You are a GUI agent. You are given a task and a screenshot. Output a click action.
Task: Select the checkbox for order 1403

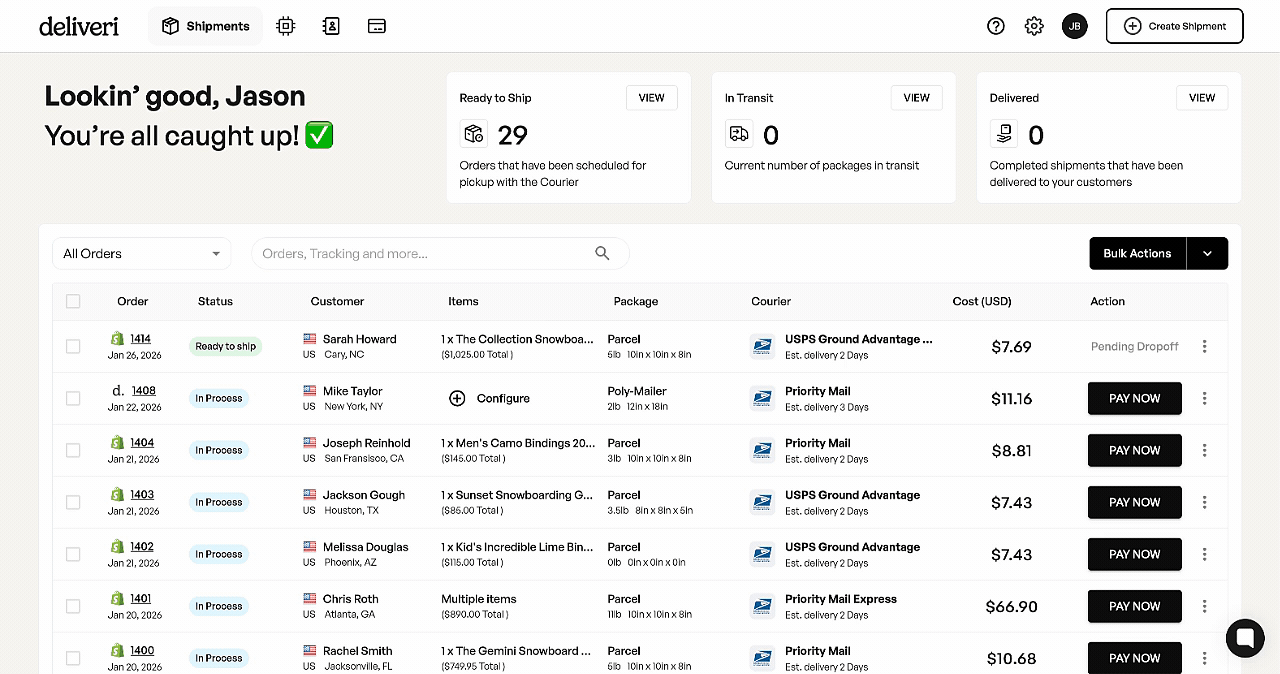pyautogui.click(x=73, y=502)
